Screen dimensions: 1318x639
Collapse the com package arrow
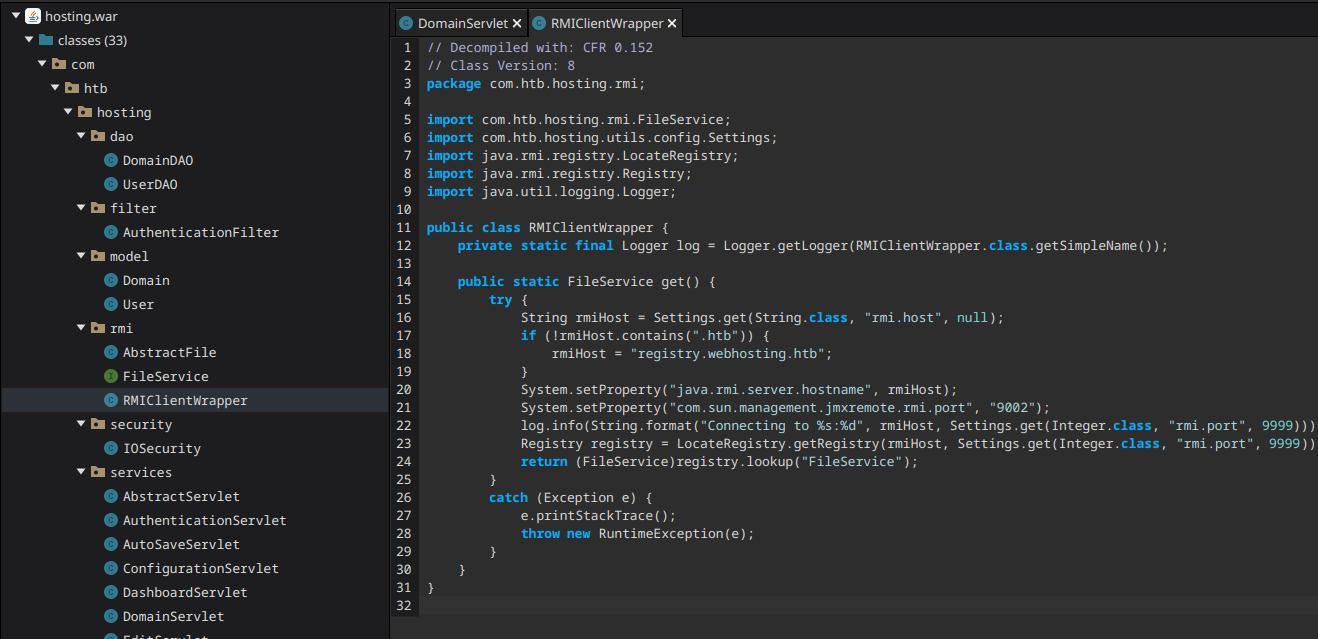coord(42,64)
